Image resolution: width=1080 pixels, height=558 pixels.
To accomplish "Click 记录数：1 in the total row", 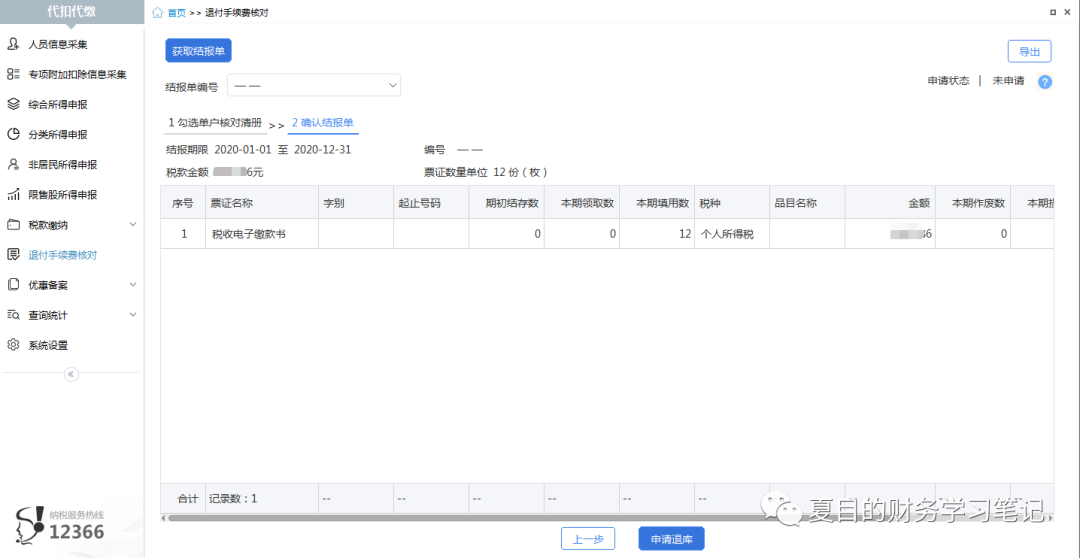I will pos(233,498).
